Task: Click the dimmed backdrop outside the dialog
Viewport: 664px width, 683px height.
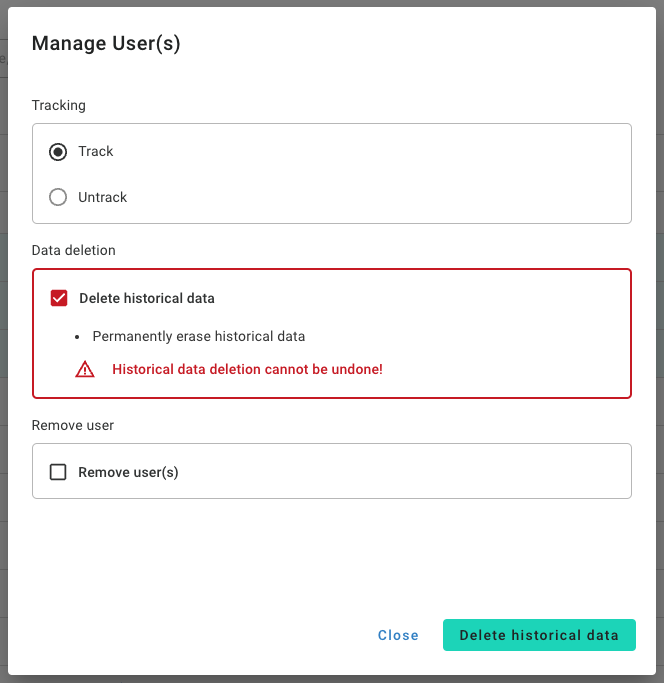Action: pyautogui.click(x=3, y=348)
